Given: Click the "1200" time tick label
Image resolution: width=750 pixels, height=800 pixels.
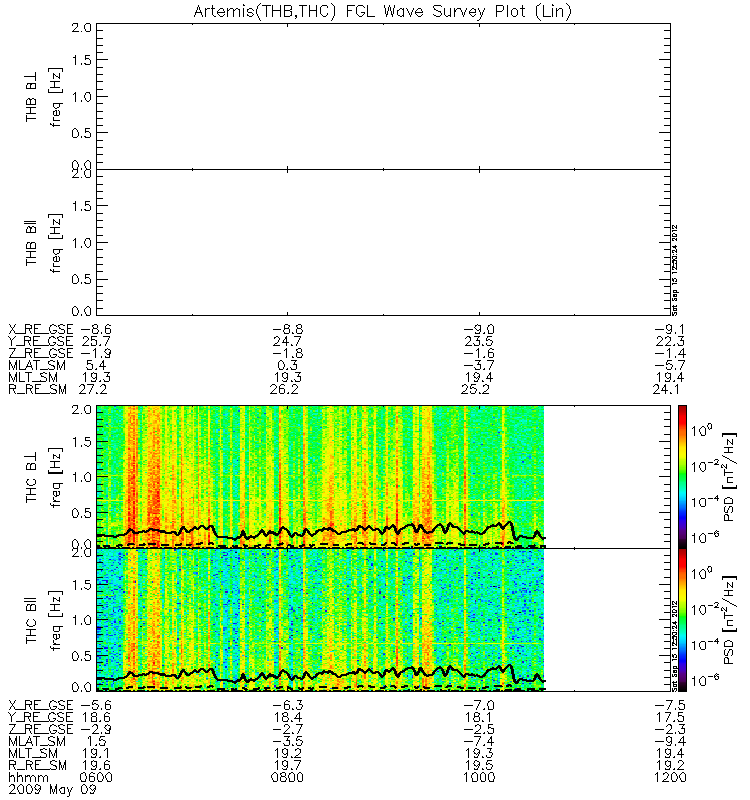Looking at the screenshot, I should (x=670, y=778).
